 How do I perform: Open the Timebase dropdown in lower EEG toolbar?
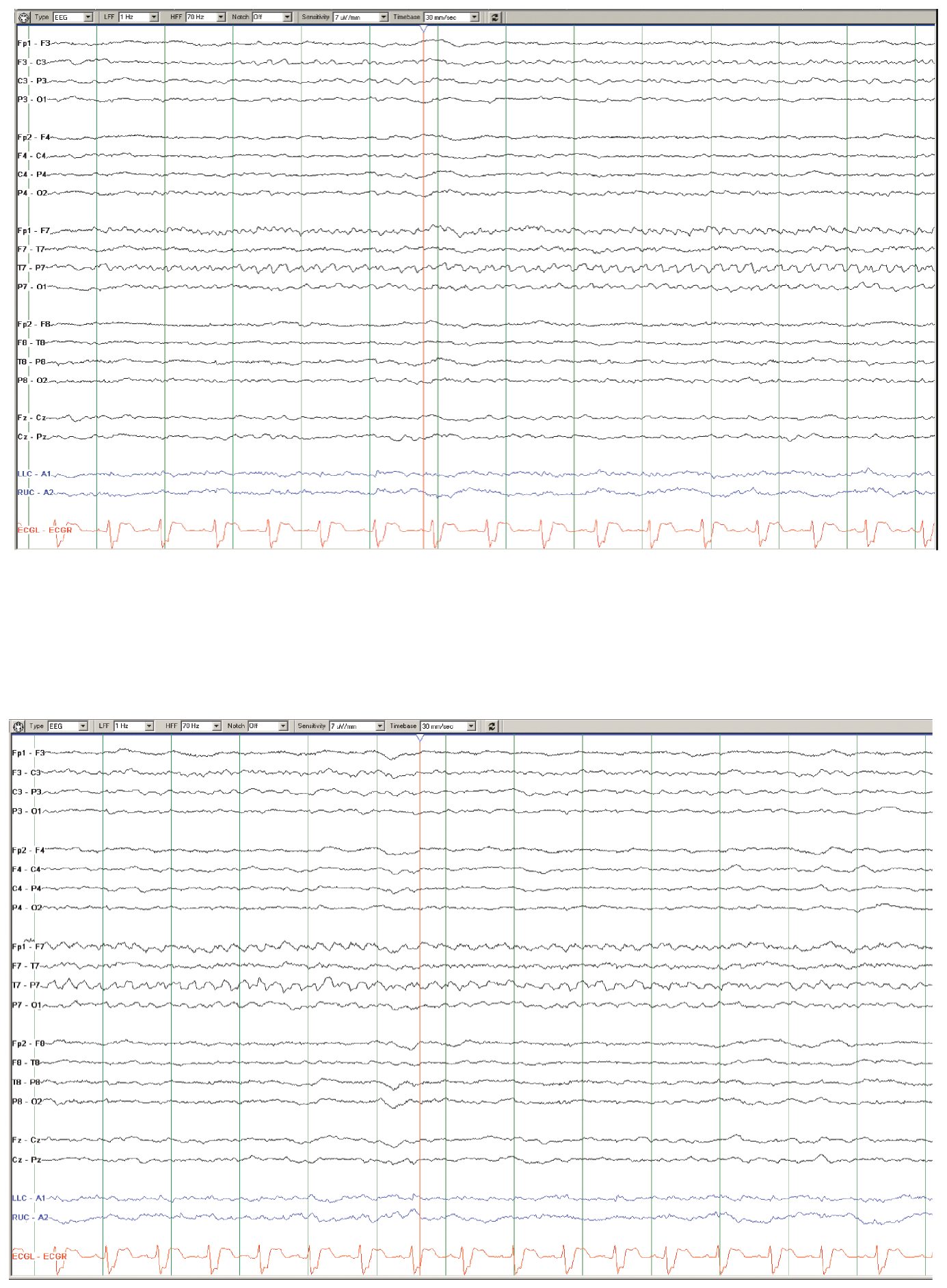pyautogui.click(x=448, y=726)
